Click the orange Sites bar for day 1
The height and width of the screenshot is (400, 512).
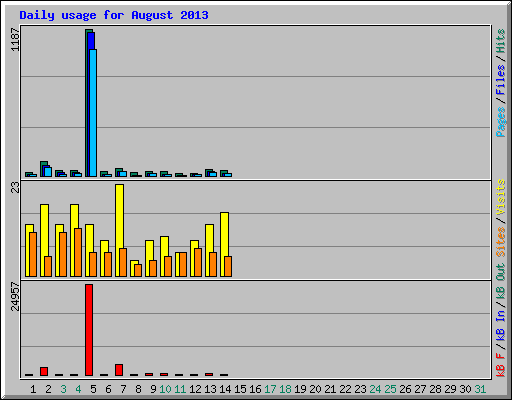pyautogui.click(x=33, y=254)
